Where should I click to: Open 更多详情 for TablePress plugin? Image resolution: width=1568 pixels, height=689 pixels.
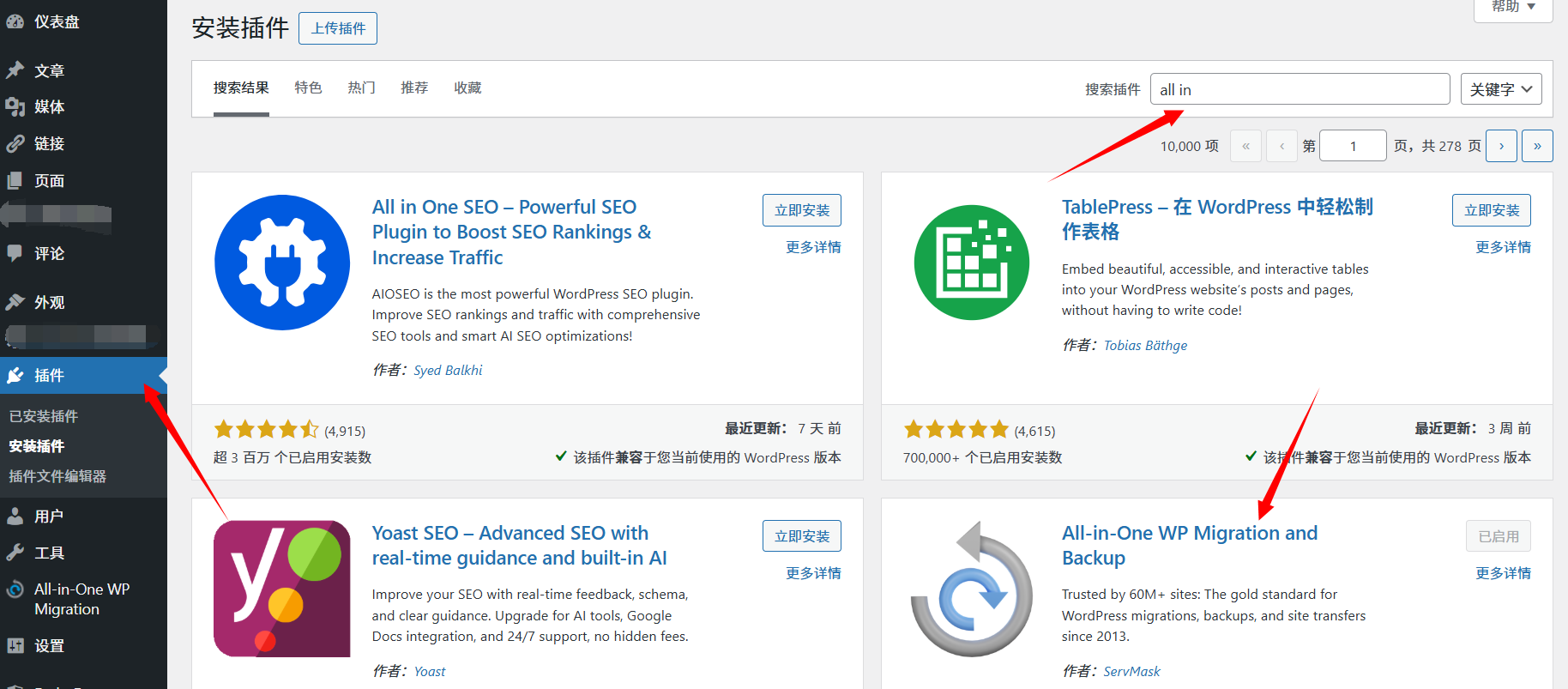tap(1503, 247)
